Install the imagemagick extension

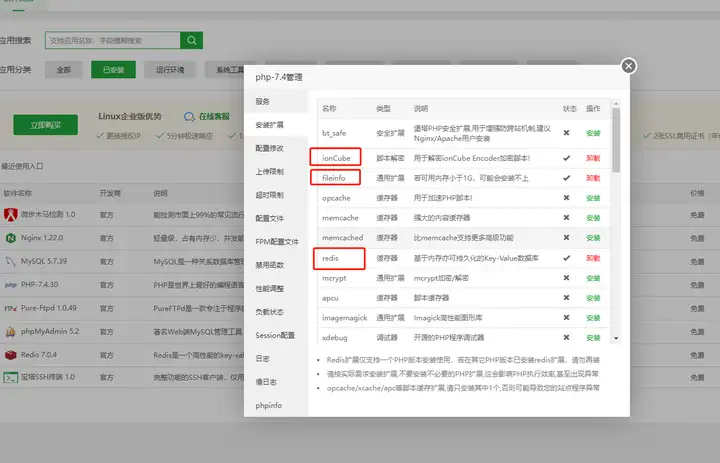pos(593,318)
